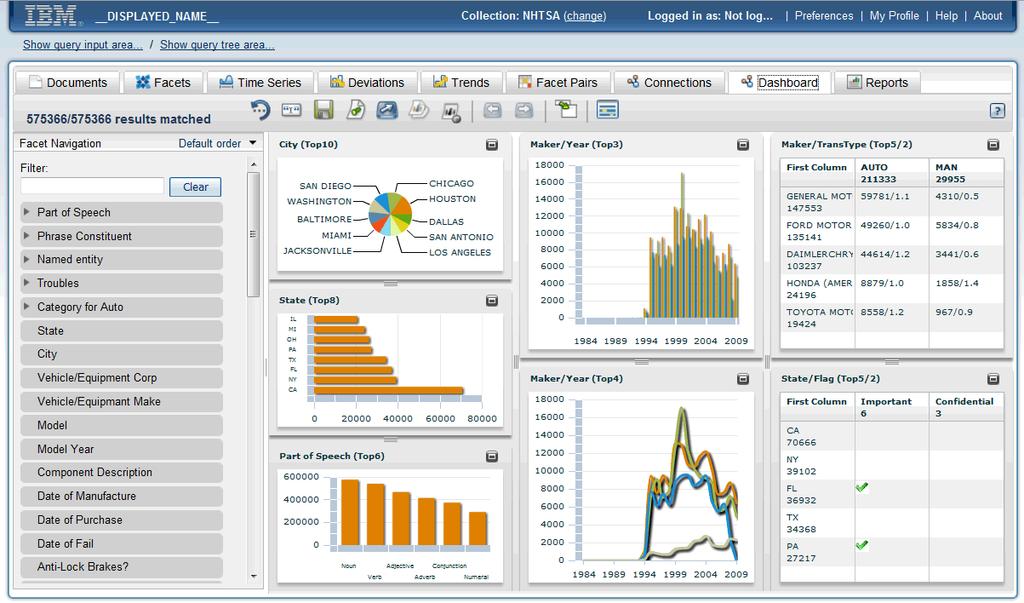Switch to the Documents tab
The height and width of the screenshot is (603, 1024).
click(68, 82)
